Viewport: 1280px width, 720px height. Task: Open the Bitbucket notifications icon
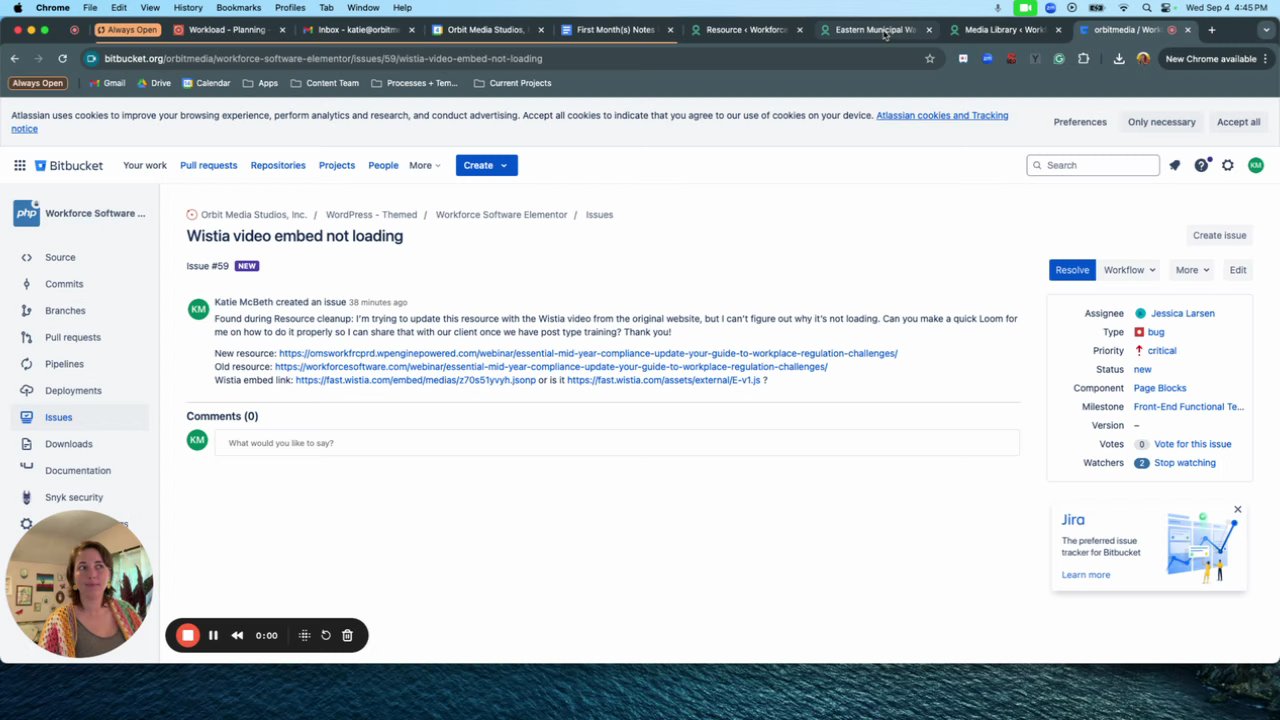pos(1175,165)
